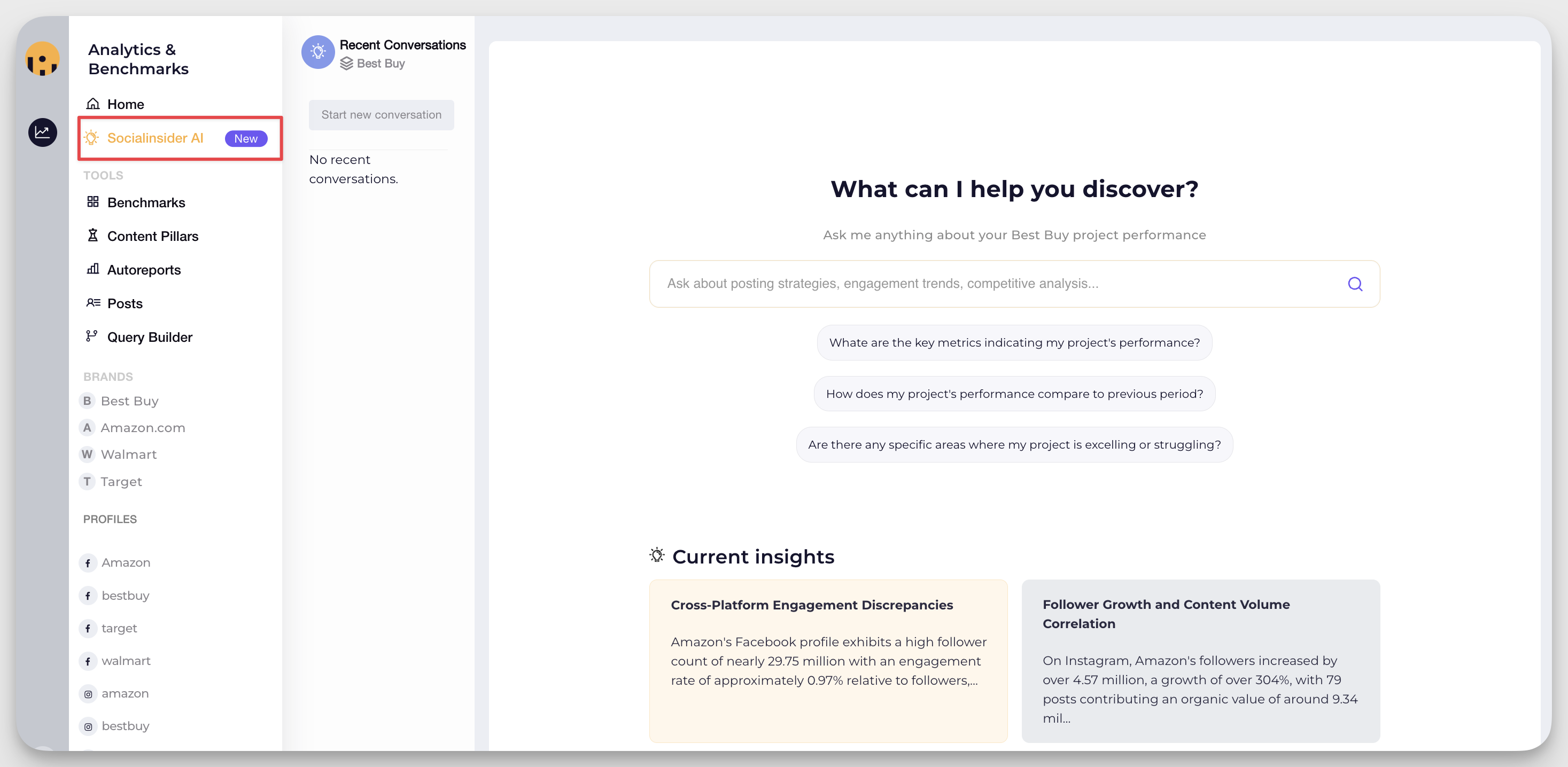This screenshot has height=767, width=1568.
Task: Select Walmart under Brands
Action: [x=128, y=455]
